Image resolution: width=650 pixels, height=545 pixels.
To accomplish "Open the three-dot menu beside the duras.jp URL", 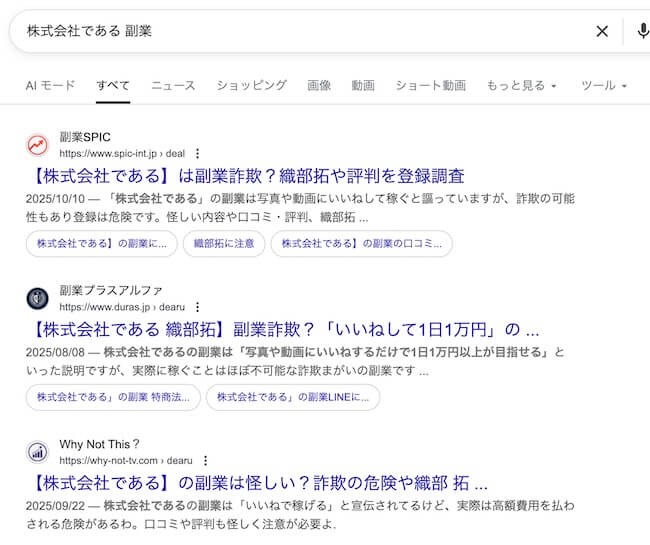I will tap(197, 307).
